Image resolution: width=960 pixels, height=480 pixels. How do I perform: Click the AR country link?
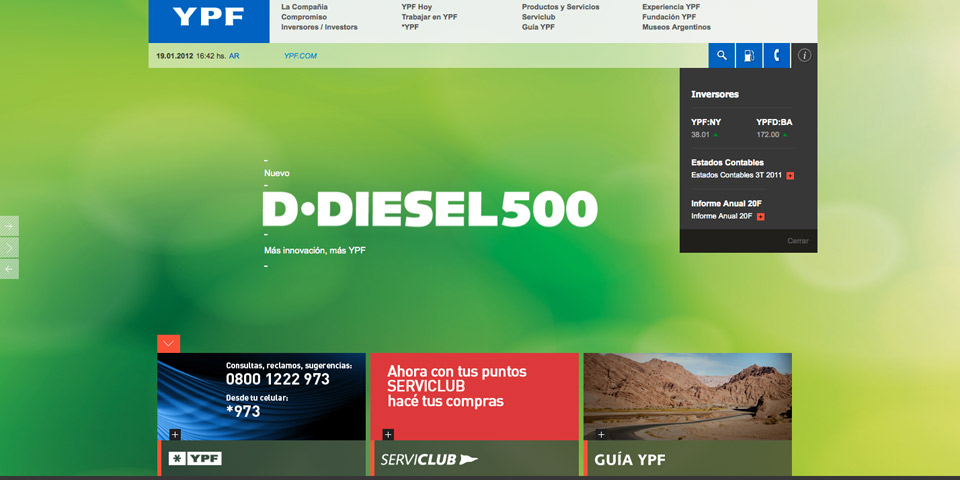pos(234,56)
